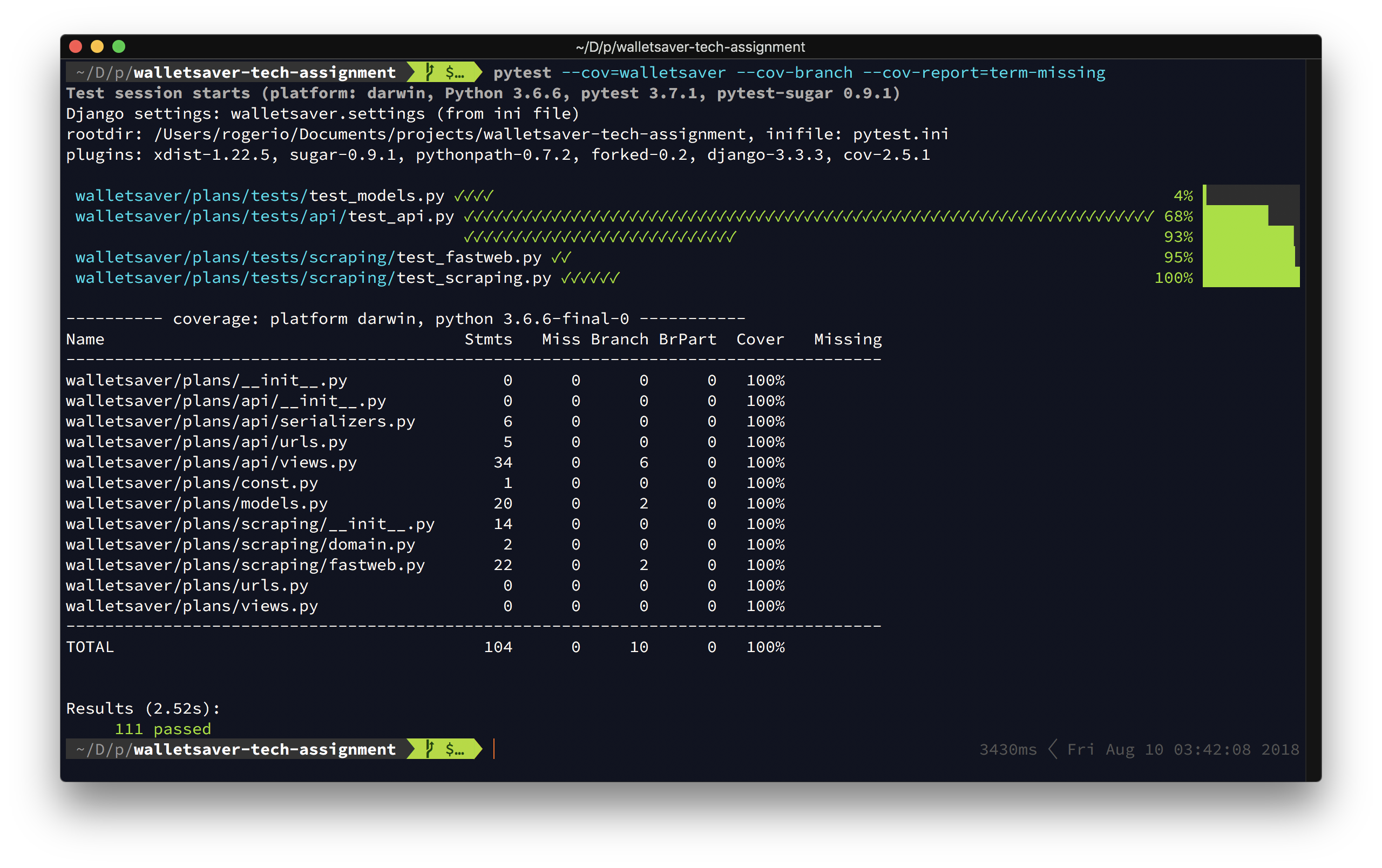This screenshot has height=868, width=1382.
Task: Click the green fullscreen window button
Action: [119, 46]
